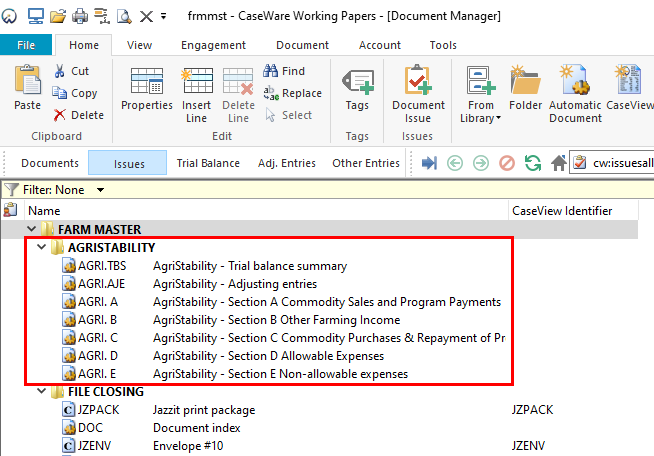Screen dimensions: 654x456
Task: Select the AGRI.AJE Adjusting entries document
Action: point(189,284)
